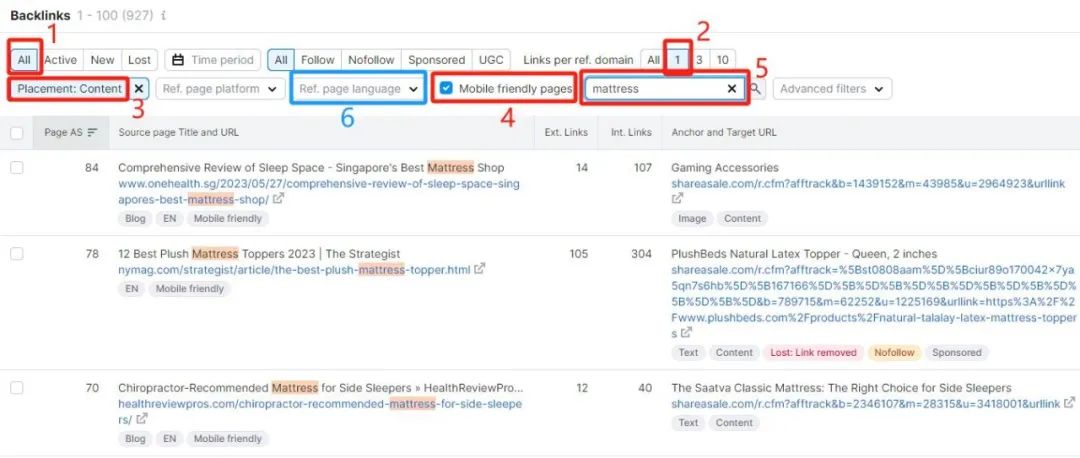The height and width of the screenshot is (458, 1080).
Task: Click external links count 105
Action: click(579, 254)
